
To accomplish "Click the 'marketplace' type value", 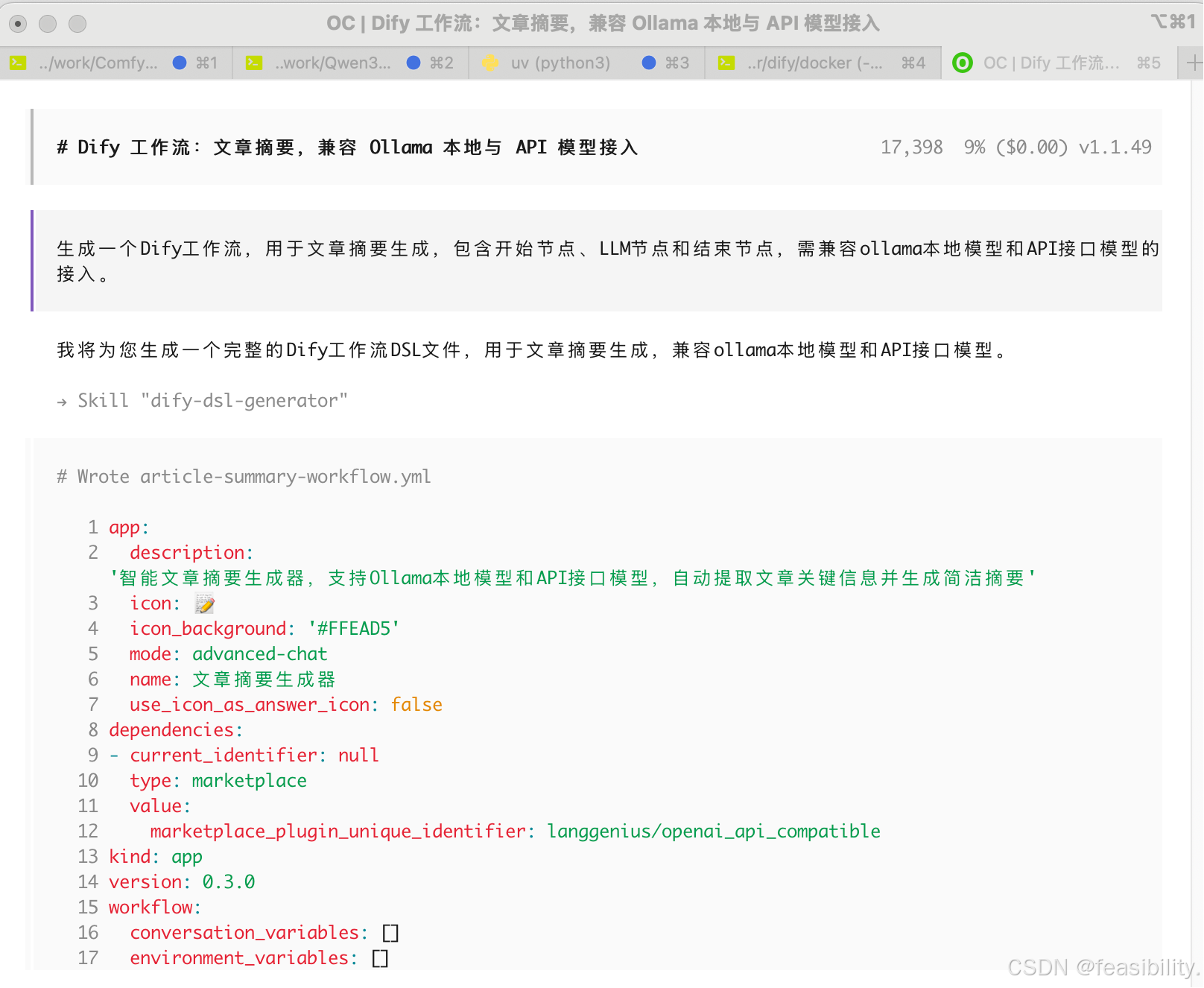I will click(250, 781).
